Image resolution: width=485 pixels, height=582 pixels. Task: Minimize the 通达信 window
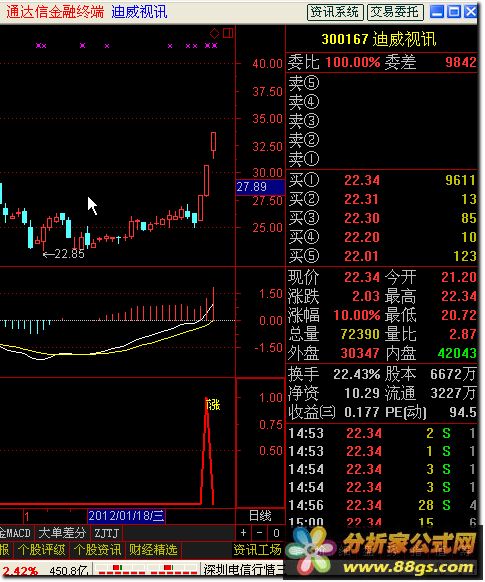[x=437, y=12]
